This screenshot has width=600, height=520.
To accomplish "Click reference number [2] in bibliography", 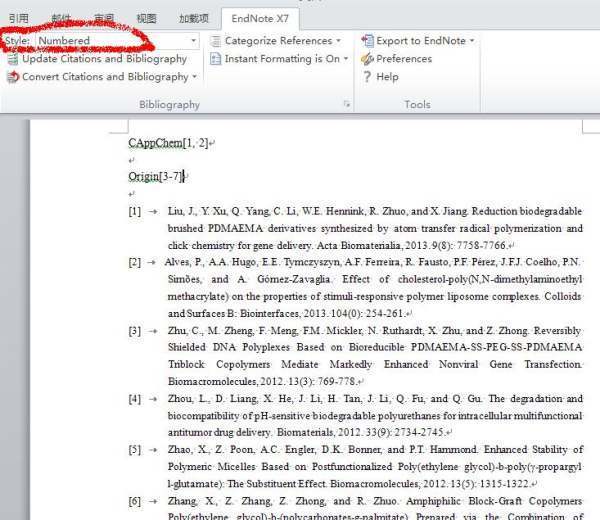I will pyautogui.click(x=135, y=262).
